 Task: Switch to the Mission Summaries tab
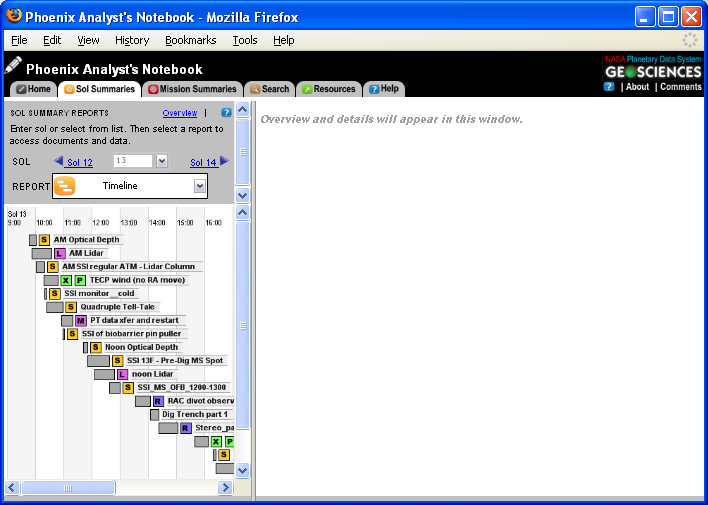(x=193, y=89)
